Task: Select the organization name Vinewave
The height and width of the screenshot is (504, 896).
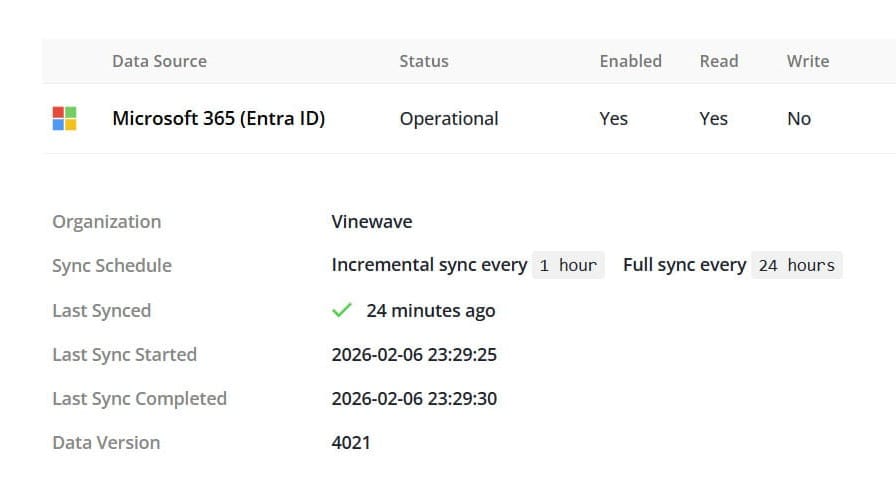Action: click(x=372, y=222)
